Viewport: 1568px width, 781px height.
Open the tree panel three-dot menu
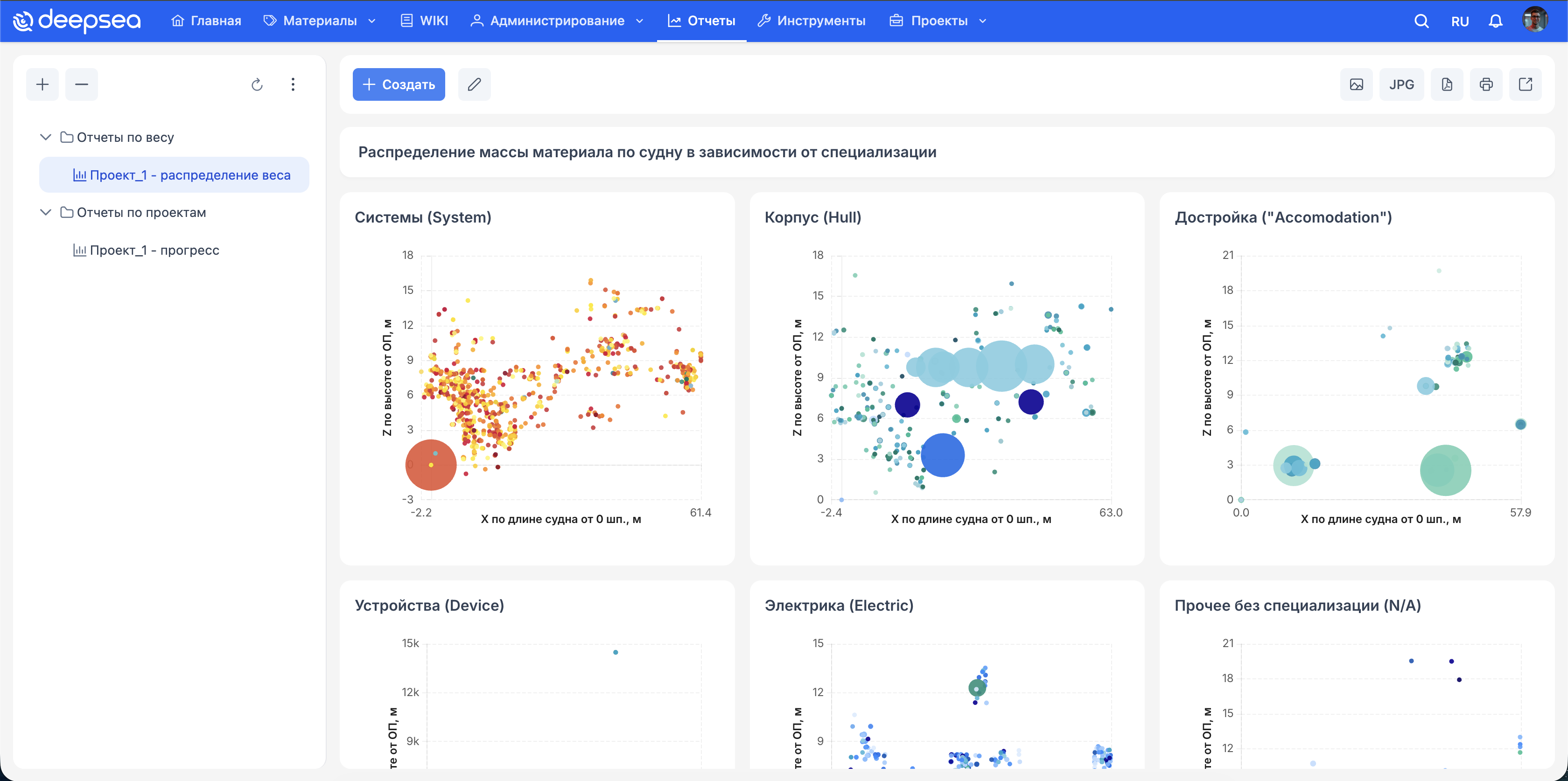pos(293,84)
